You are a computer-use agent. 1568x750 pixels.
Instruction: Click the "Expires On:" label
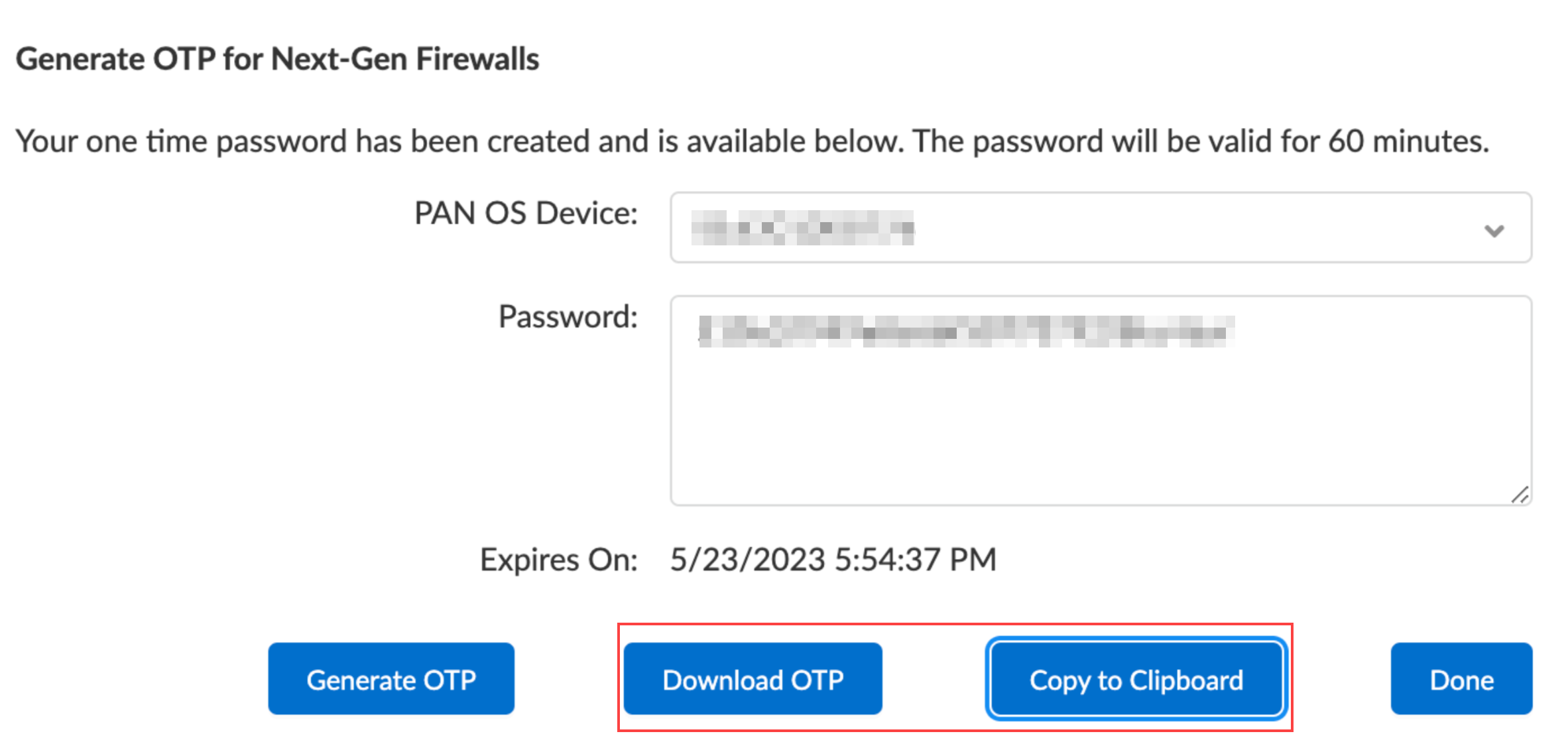click(x=558, y=560)
